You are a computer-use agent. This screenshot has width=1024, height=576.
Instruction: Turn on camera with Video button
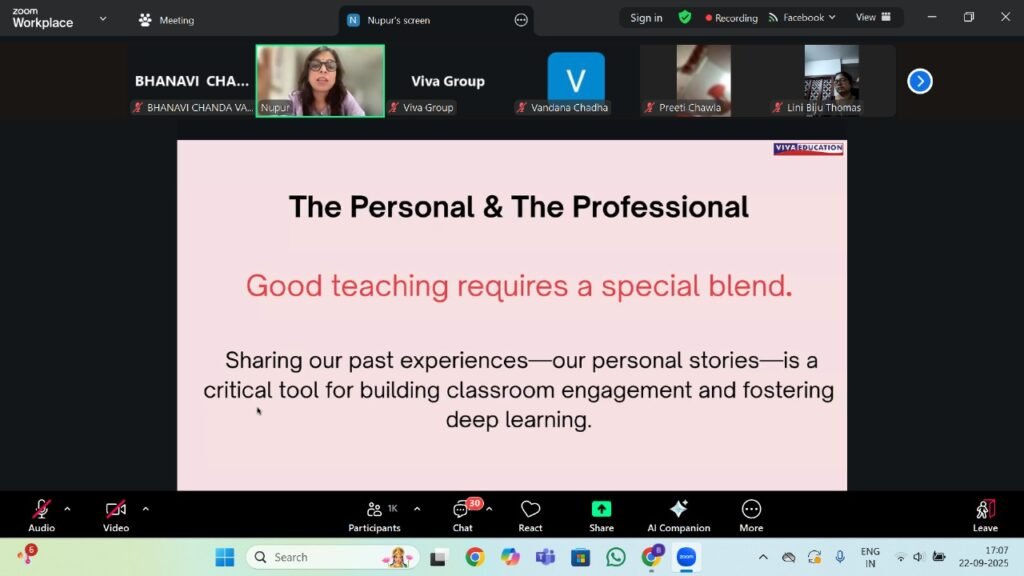(x=116, y=512)
